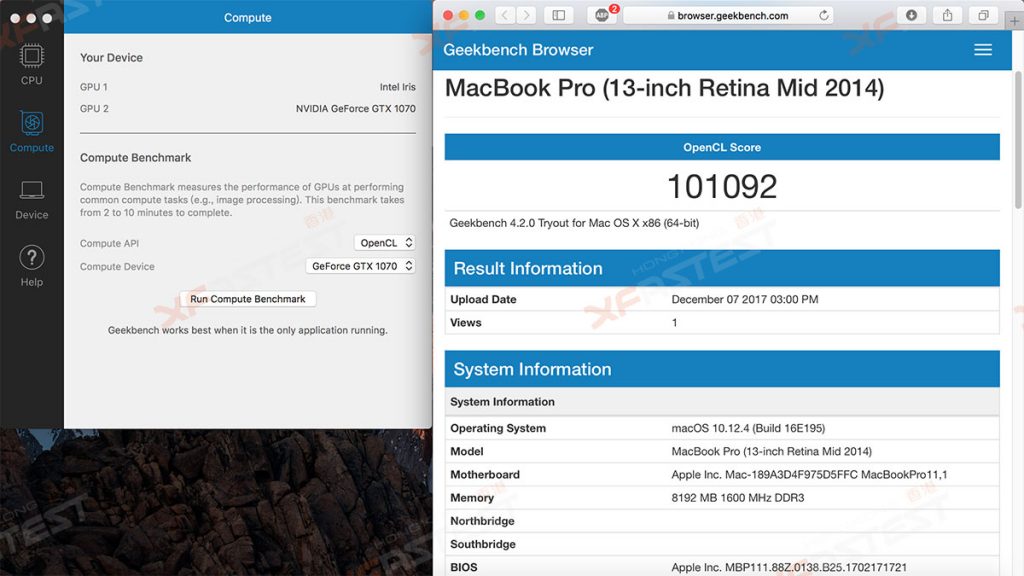
Task: Click the Model row value MacBook Pro
Action: tap(771, 451)
